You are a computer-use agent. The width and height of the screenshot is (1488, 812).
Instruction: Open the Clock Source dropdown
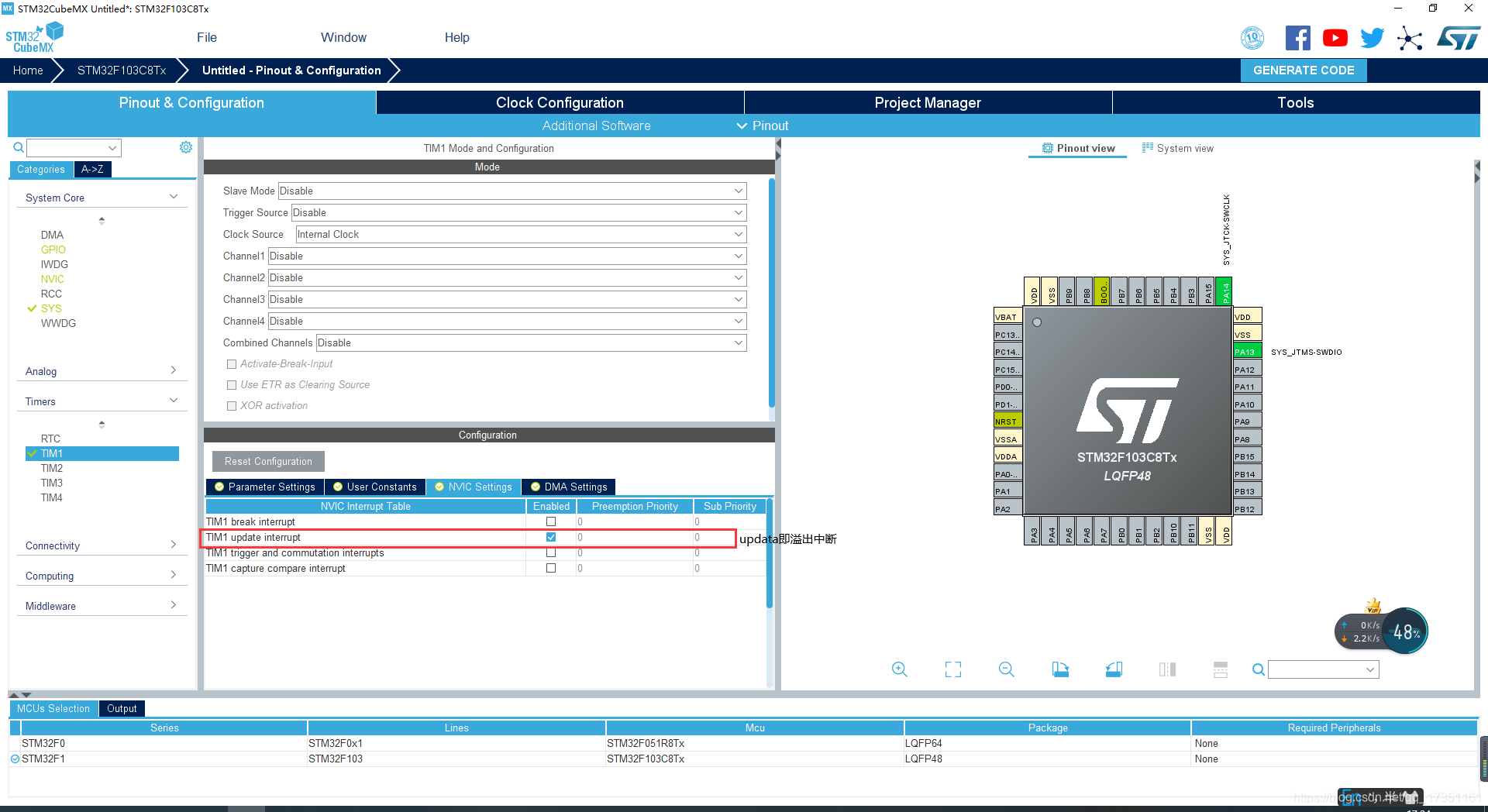point(521,234)
